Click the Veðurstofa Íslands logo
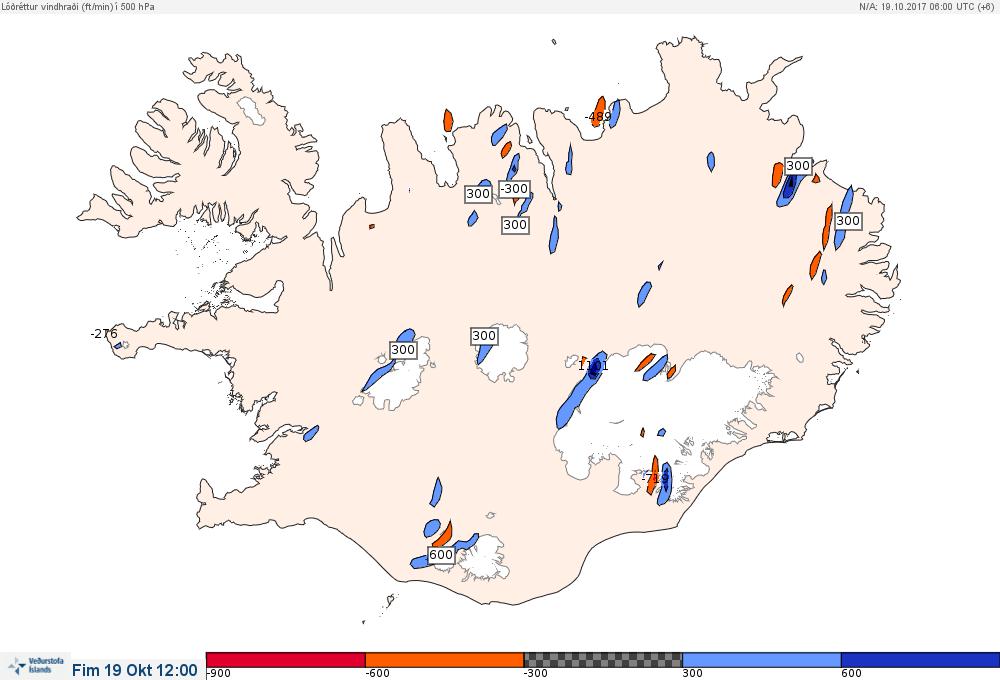 pos(36,666)
